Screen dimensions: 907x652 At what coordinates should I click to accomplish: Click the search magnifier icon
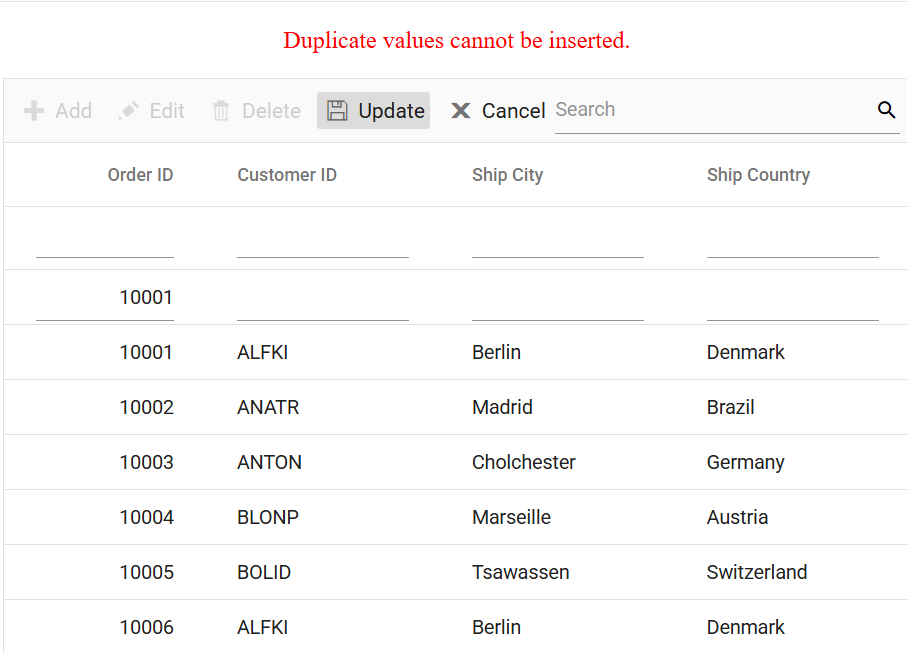tap(886, 109)
